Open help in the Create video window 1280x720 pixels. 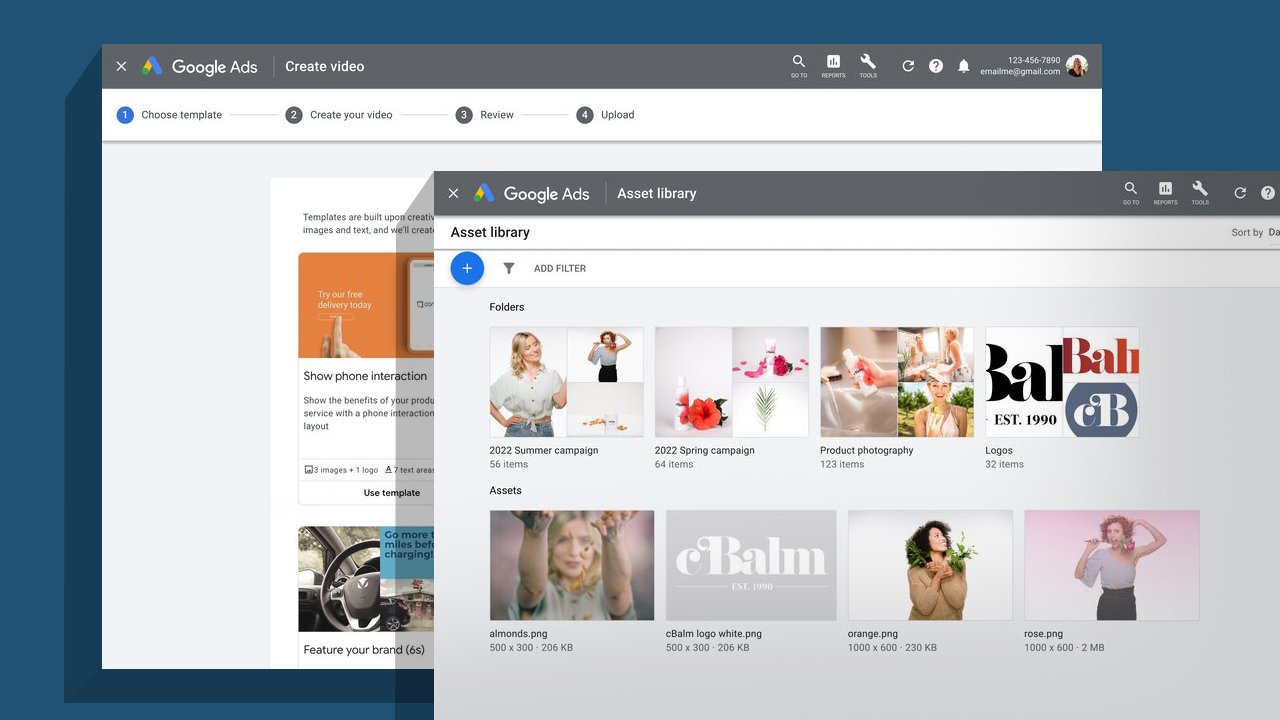tap(936, 66)
